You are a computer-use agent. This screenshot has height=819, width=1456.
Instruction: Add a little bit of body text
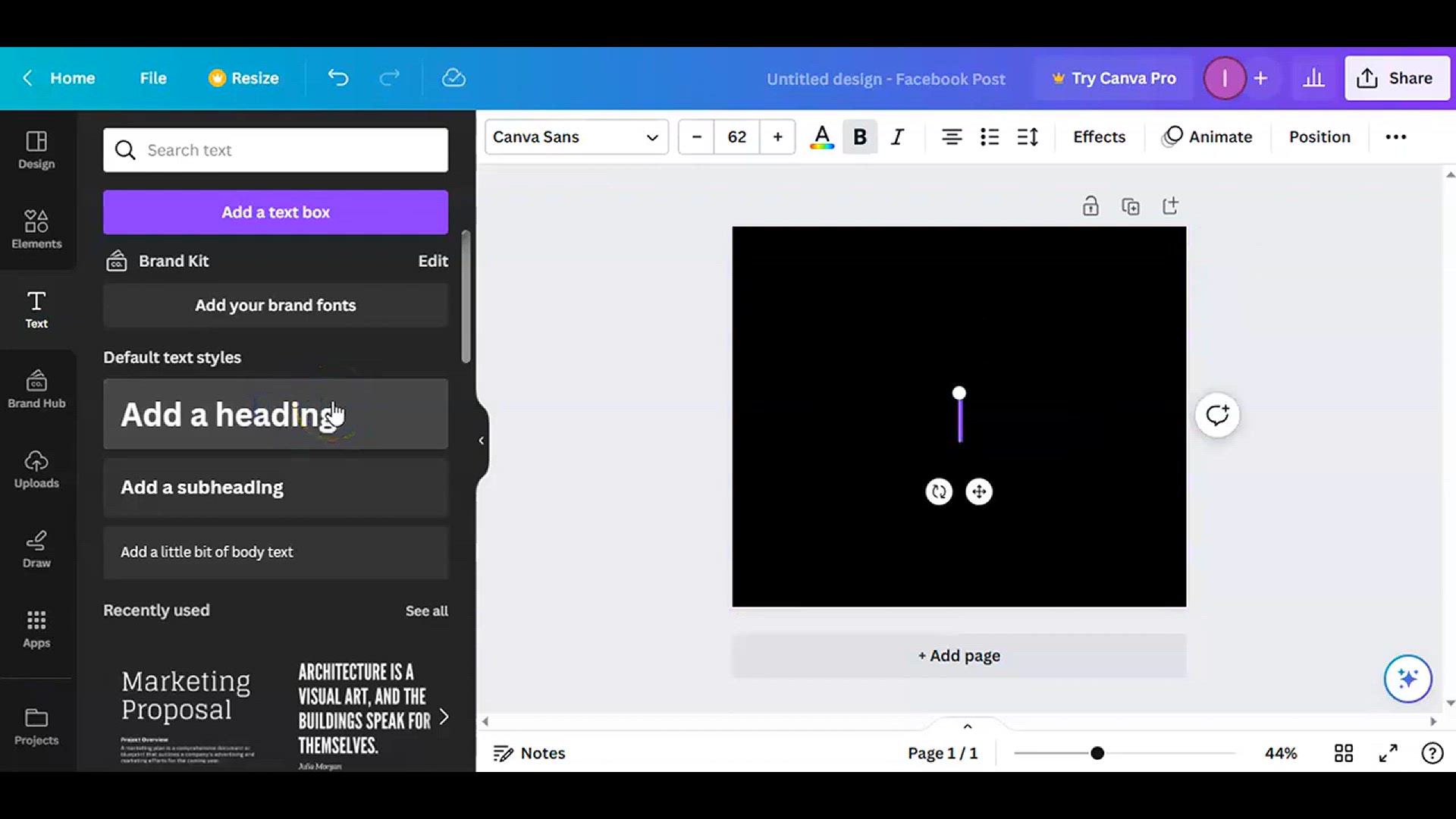(275, 552)
